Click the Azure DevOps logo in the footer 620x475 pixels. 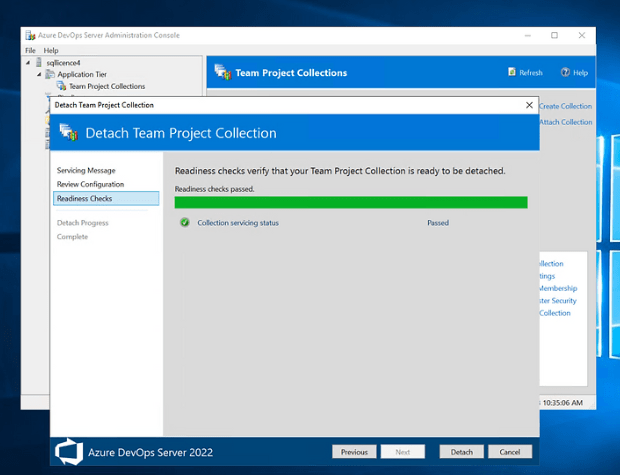click(x=69, y=451)
